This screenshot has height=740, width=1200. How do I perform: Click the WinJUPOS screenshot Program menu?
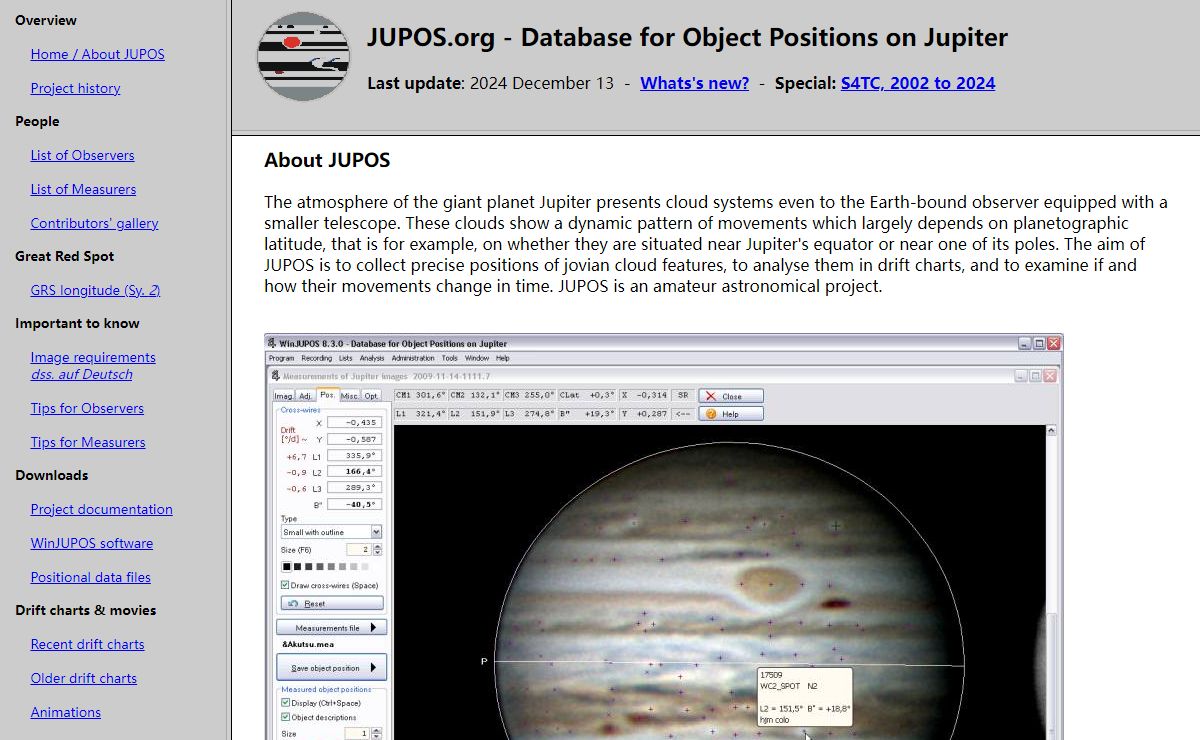click(281, 358)
